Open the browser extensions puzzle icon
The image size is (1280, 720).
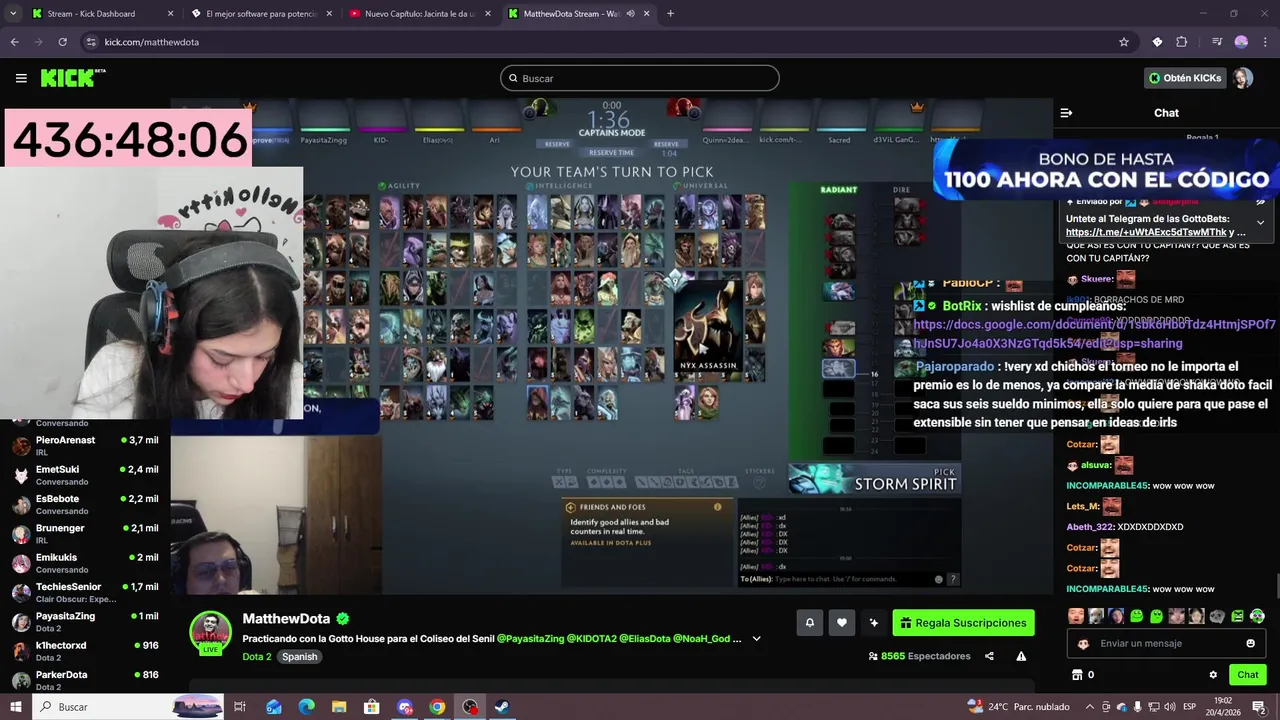click(1181, 42)
